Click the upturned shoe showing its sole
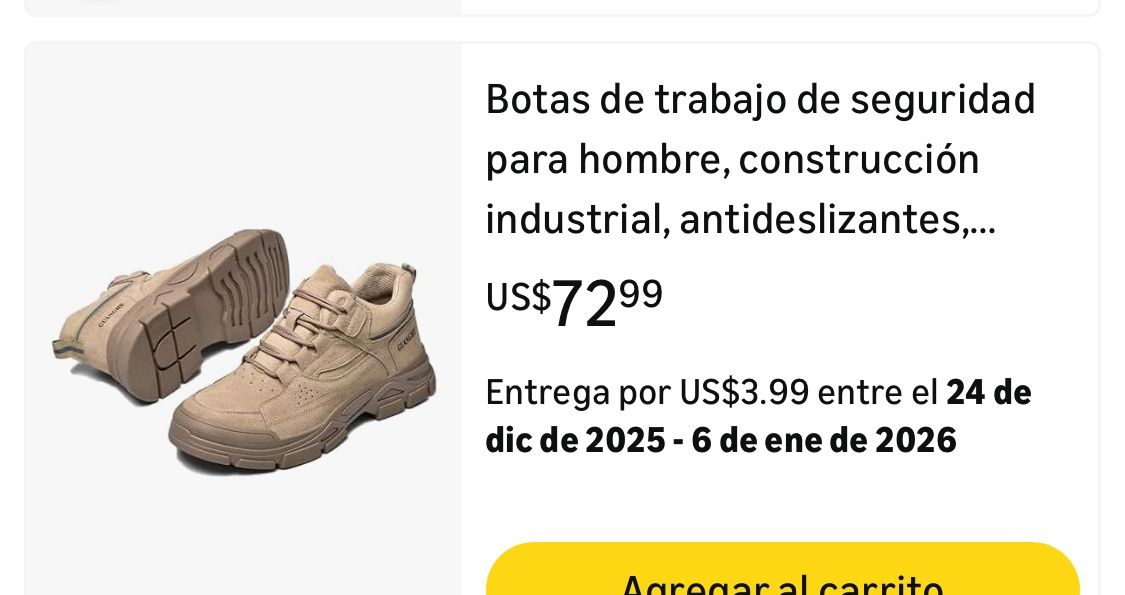This screenshot has height=595, width=1125. pyautogui.click(x=172, y=312)
